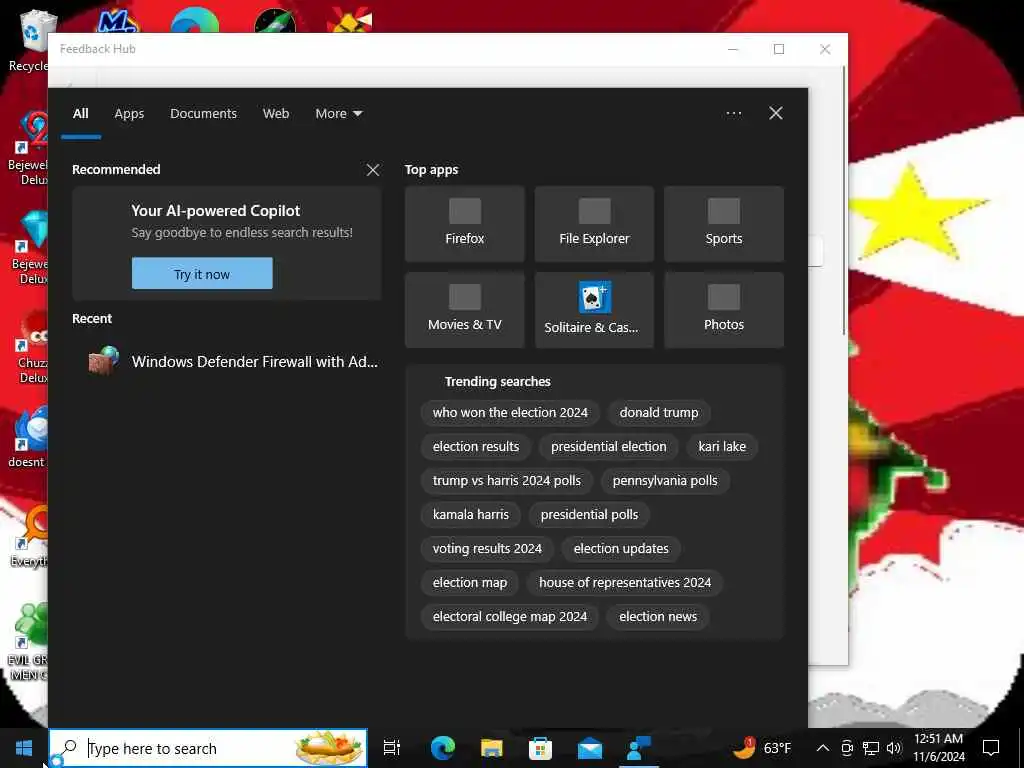Focus the 'Type here to search' box
The width and height of the screenshot is (1024, 768).
pyautogui.click(x=208, y=748)
